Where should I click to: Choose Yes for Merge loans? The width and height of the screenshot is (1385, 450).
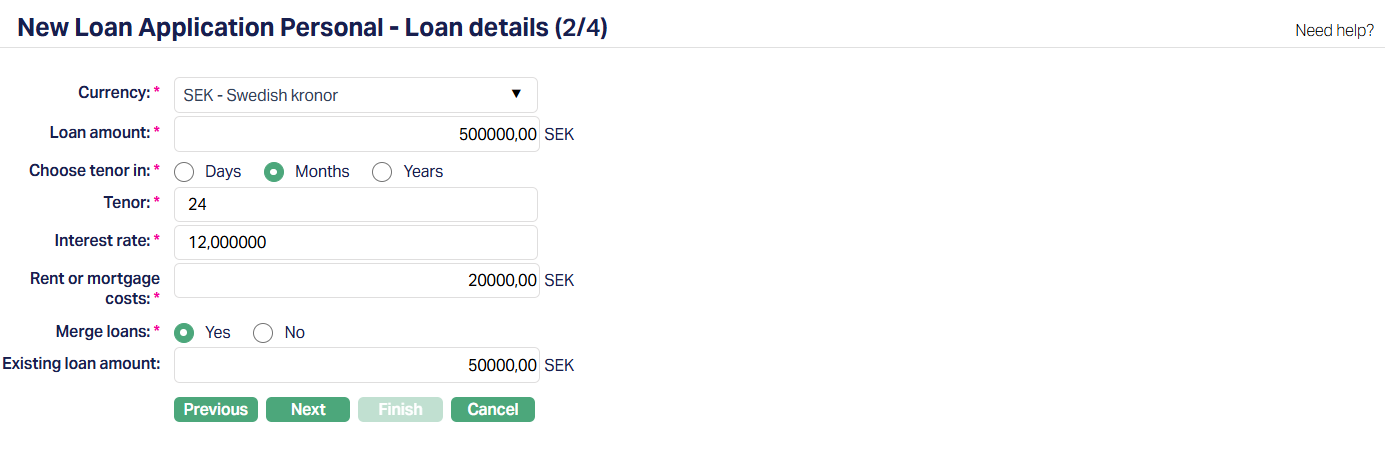click(x=184, y=333)
